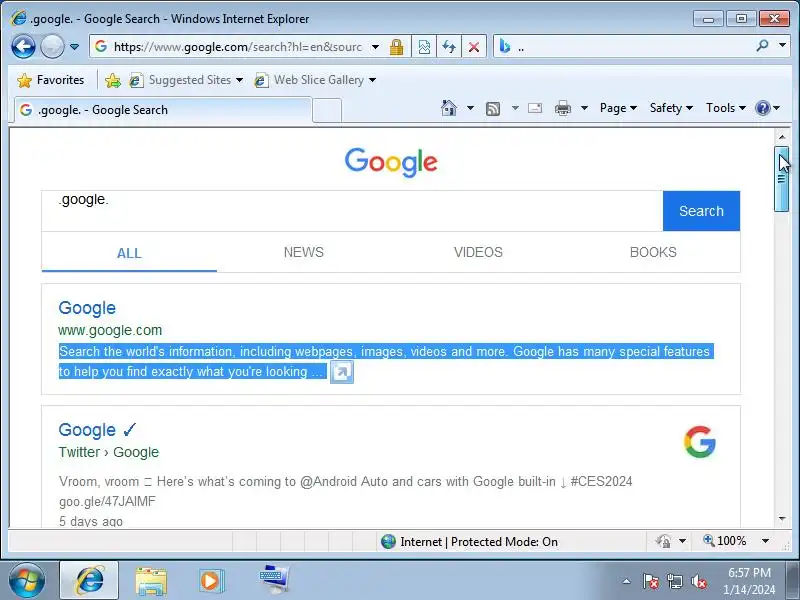This screenshot has width=800, height=600.
Task: Open the Favorites star button
Action: (x=51, y=80)
